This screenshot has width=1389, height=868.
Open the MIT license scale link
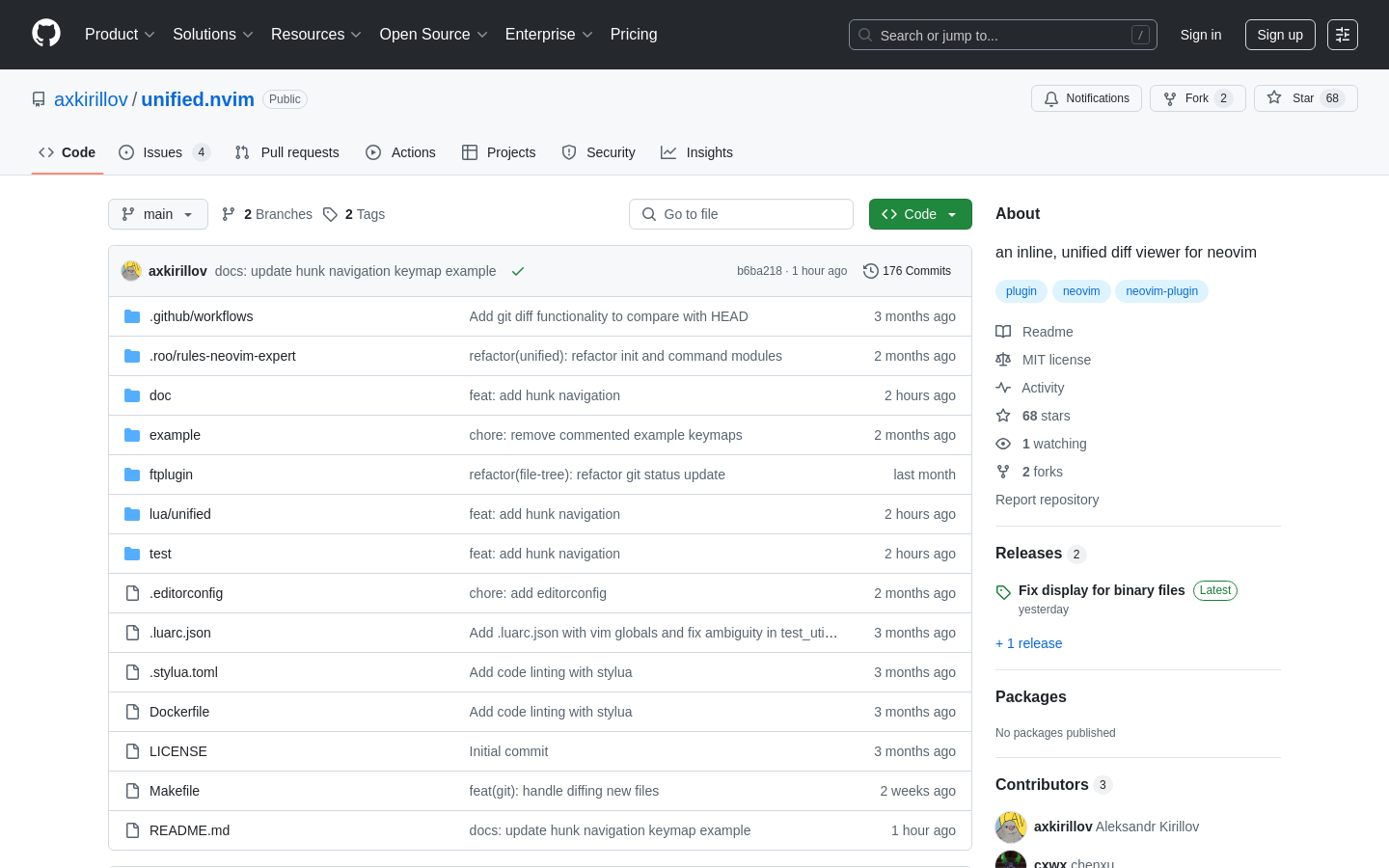tap(1043, 360)
